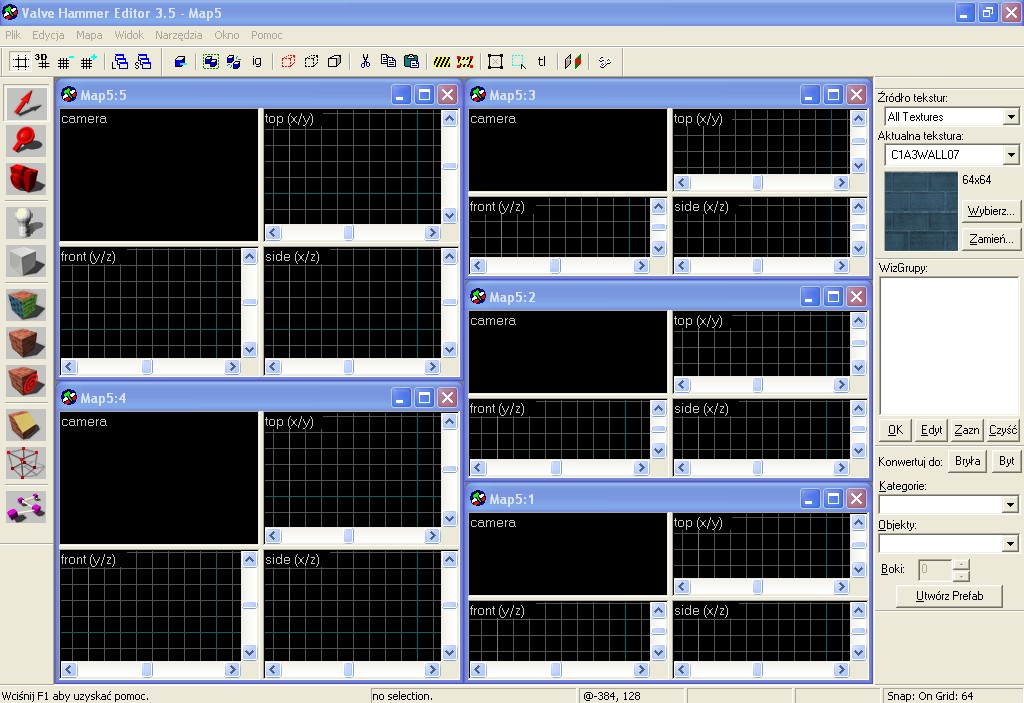Viewport: 1024px width, 703px height.
Task: Click the Ungroup selection icon
Action: point(234,62)
